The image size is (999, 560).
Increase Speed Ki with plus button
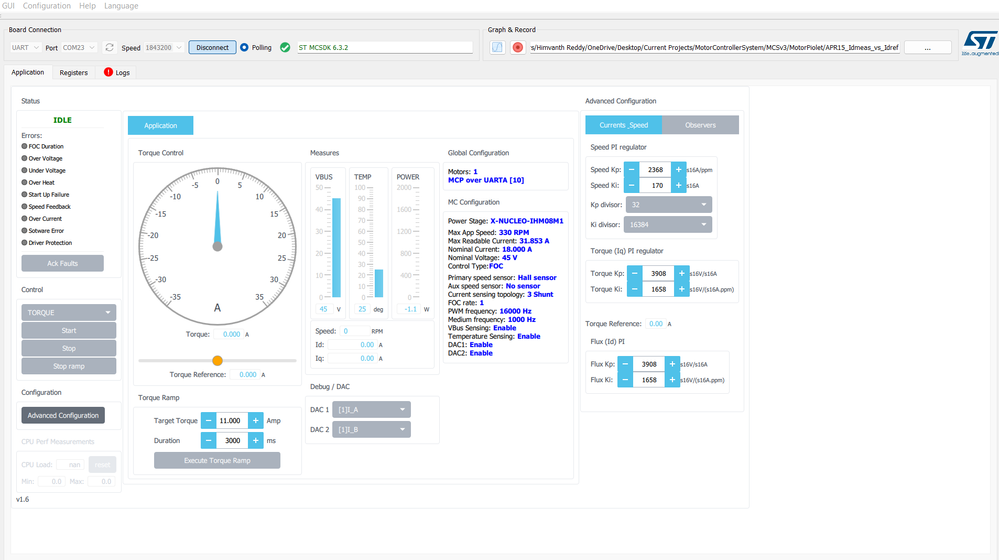679,185
